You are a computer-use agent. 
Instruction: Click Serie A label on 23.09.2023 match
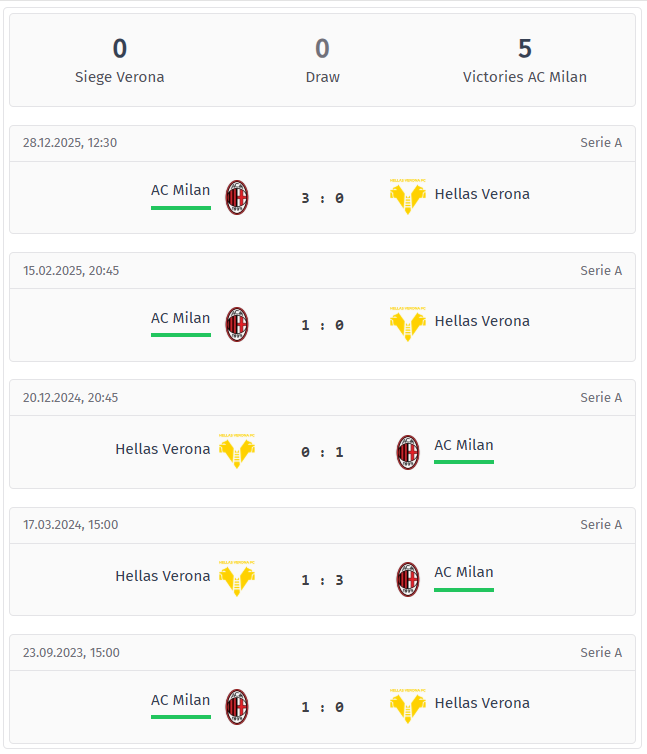pyautogui.click(x=601, y=652)
